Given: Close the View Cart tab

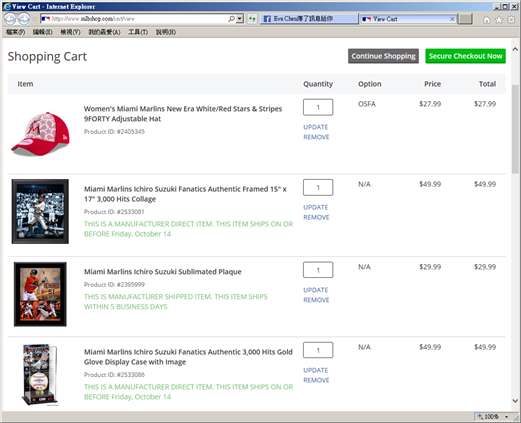Looking at the screenshot, I should [x=452, y=19].
